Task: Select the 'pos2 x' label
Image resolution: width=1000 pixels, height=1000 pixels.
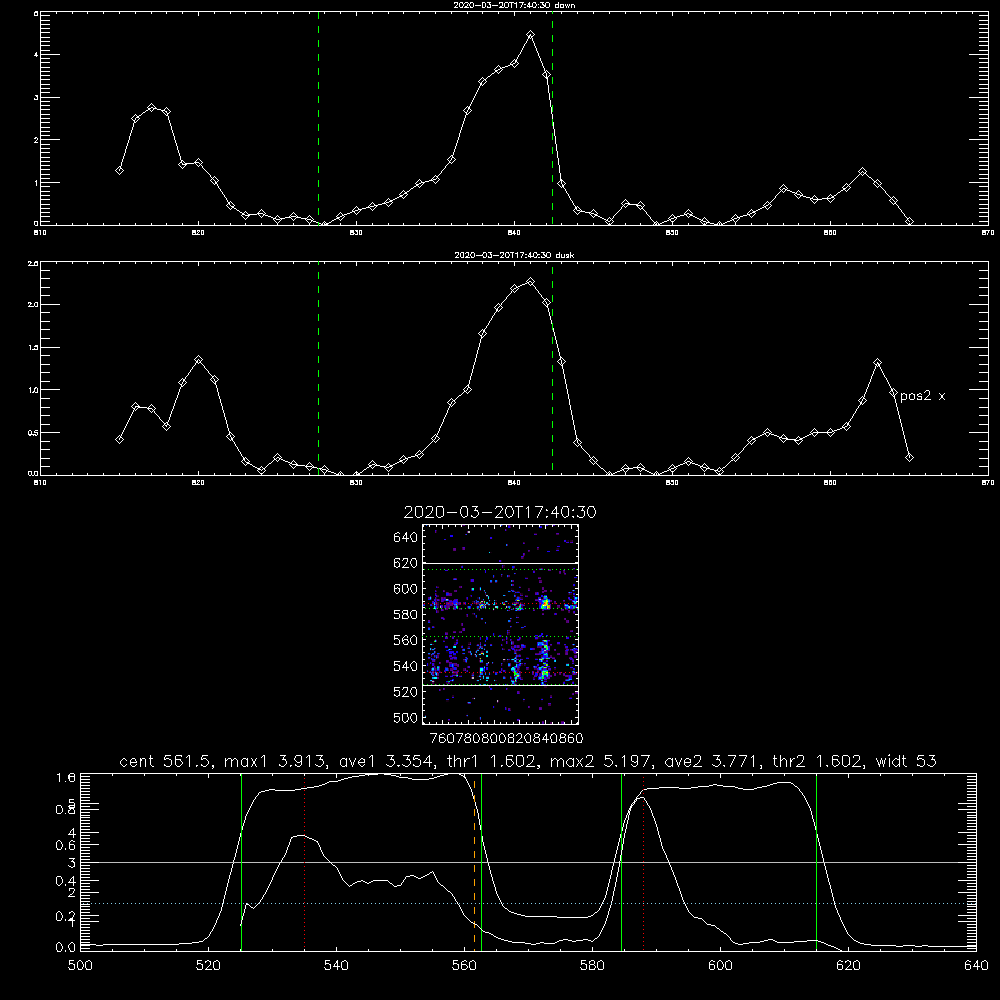Action: [923, 396]
